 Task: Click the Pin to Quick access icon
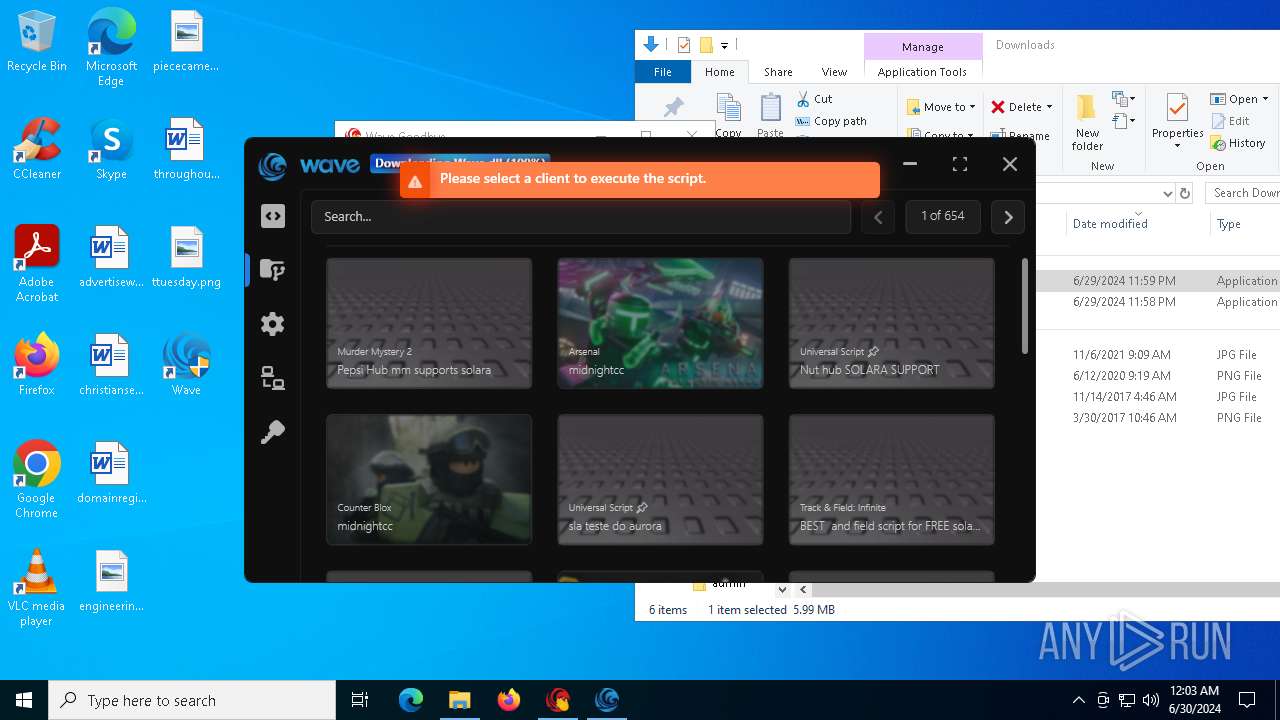pyautogui.click(x=674, y=108)
